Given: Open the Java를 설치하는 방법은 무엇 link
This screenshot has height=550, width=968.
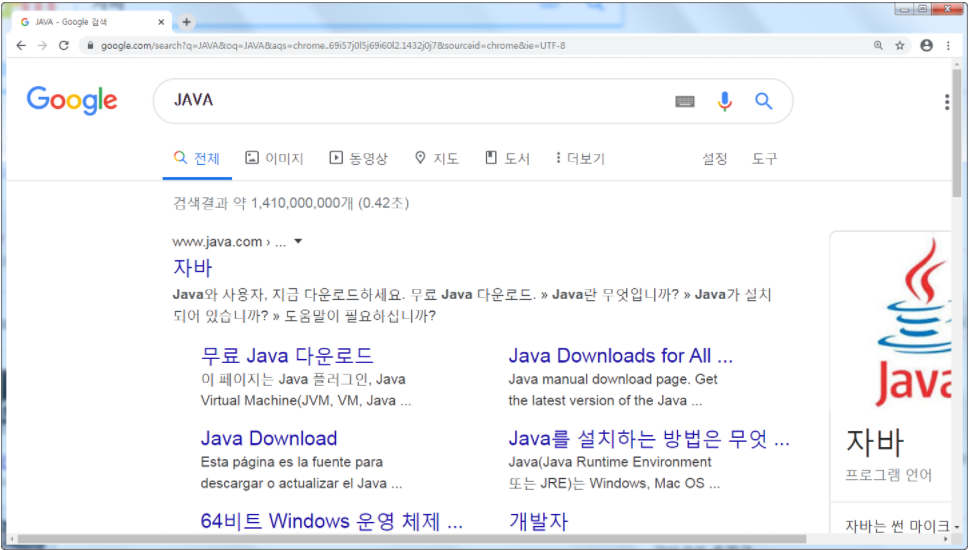Looking at the screenshot, I should [649, 438].
